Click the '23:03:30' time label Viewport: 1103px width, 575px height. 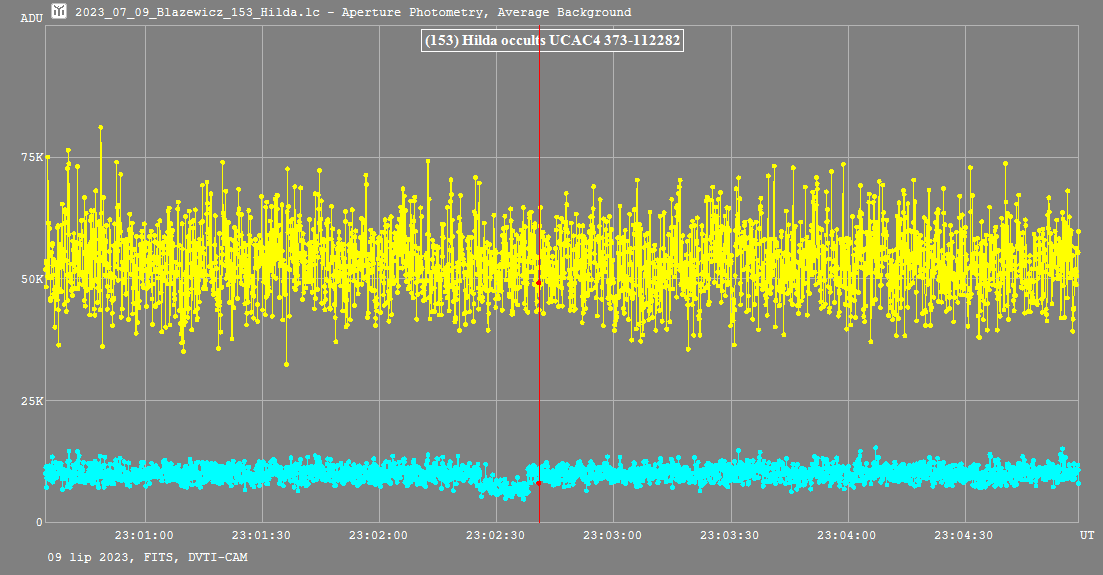point(729,535)
